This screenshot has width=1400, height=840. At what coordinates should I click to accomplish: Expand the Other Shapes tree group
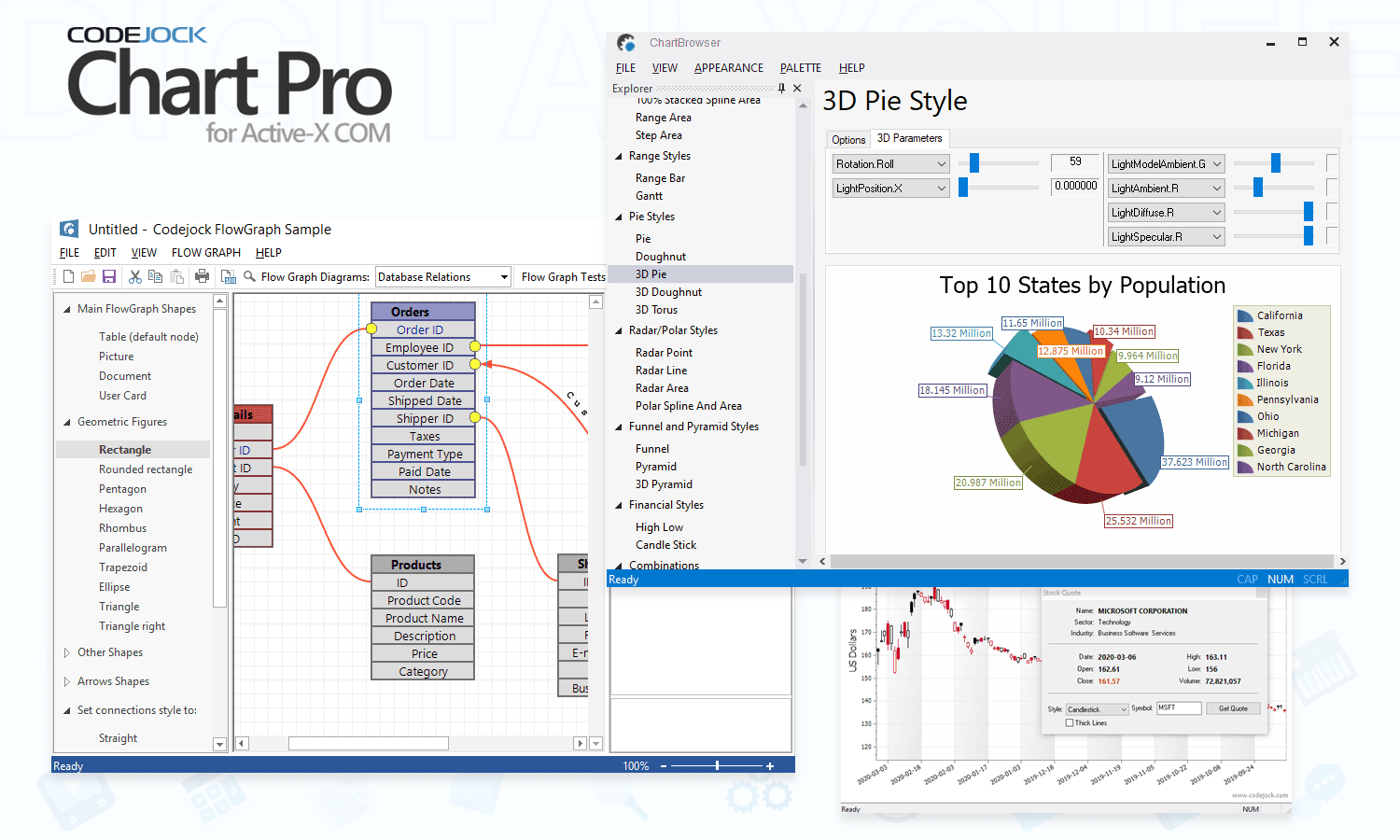point(66,652)
